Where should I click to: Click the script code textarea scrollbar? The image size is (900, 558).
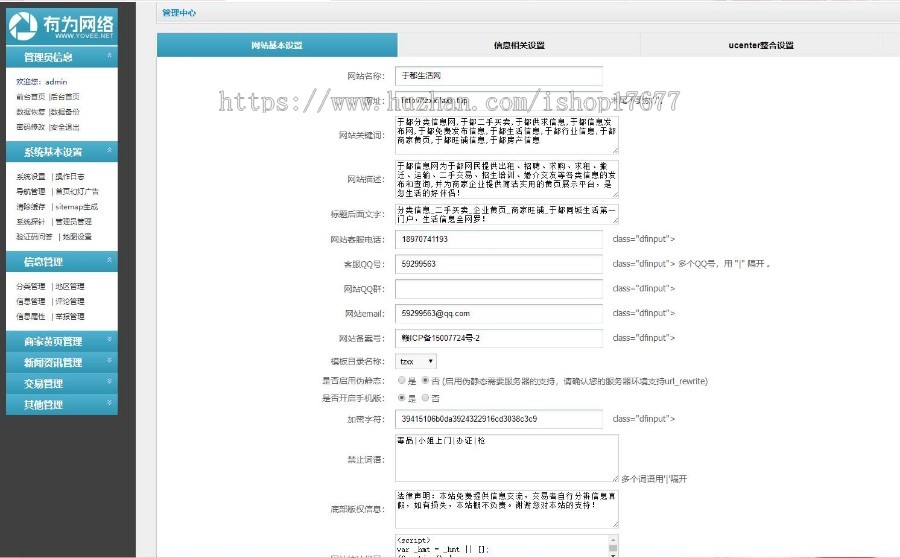click(x=613, y=546)
